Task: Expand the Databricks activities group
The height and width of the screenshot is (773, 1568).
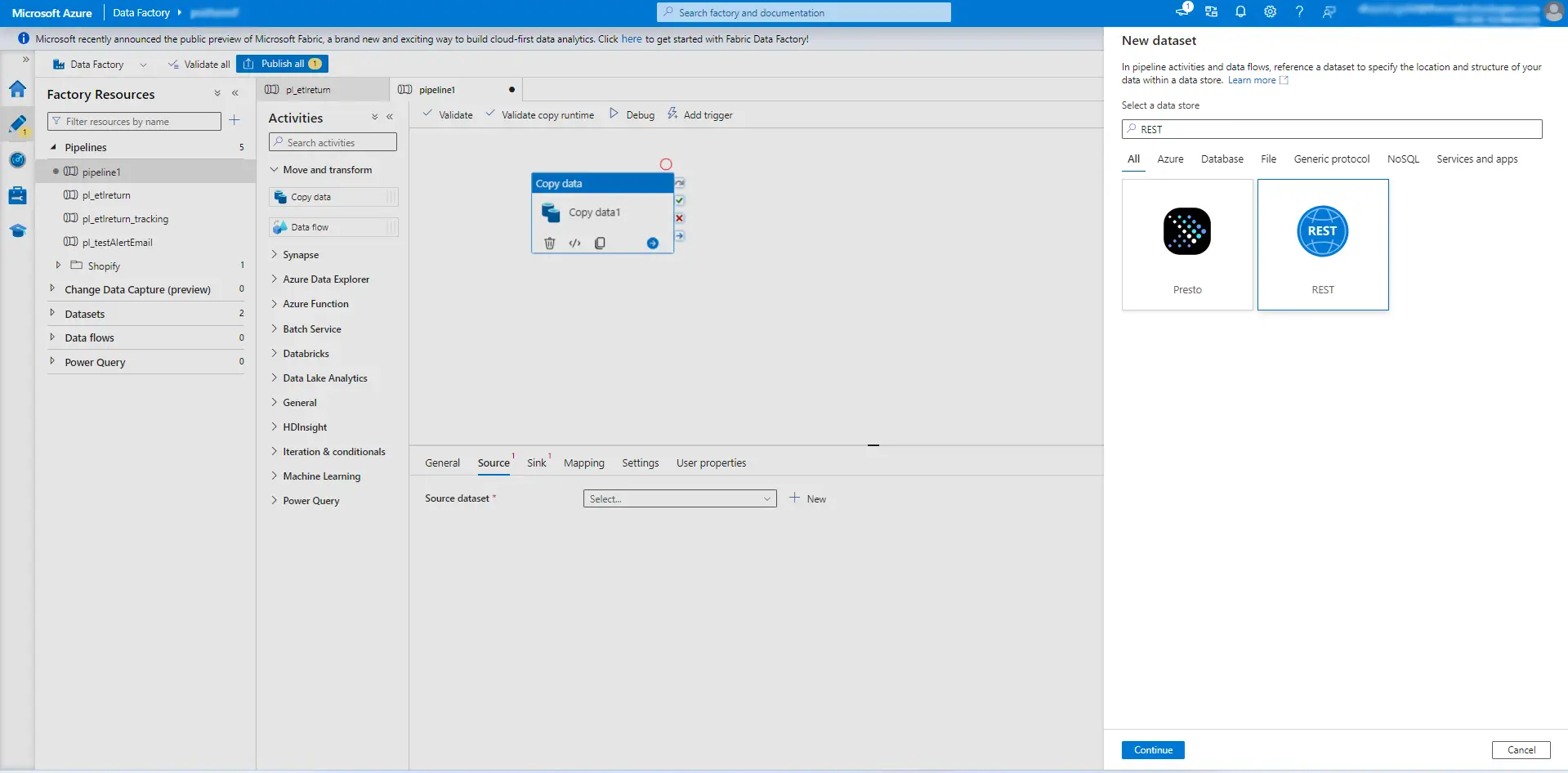Action: [275, 354]
